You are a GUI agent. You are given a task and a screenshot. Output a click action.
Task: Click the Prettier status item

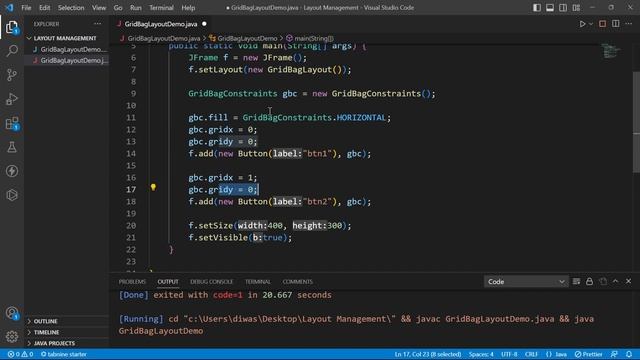point(589,354)
